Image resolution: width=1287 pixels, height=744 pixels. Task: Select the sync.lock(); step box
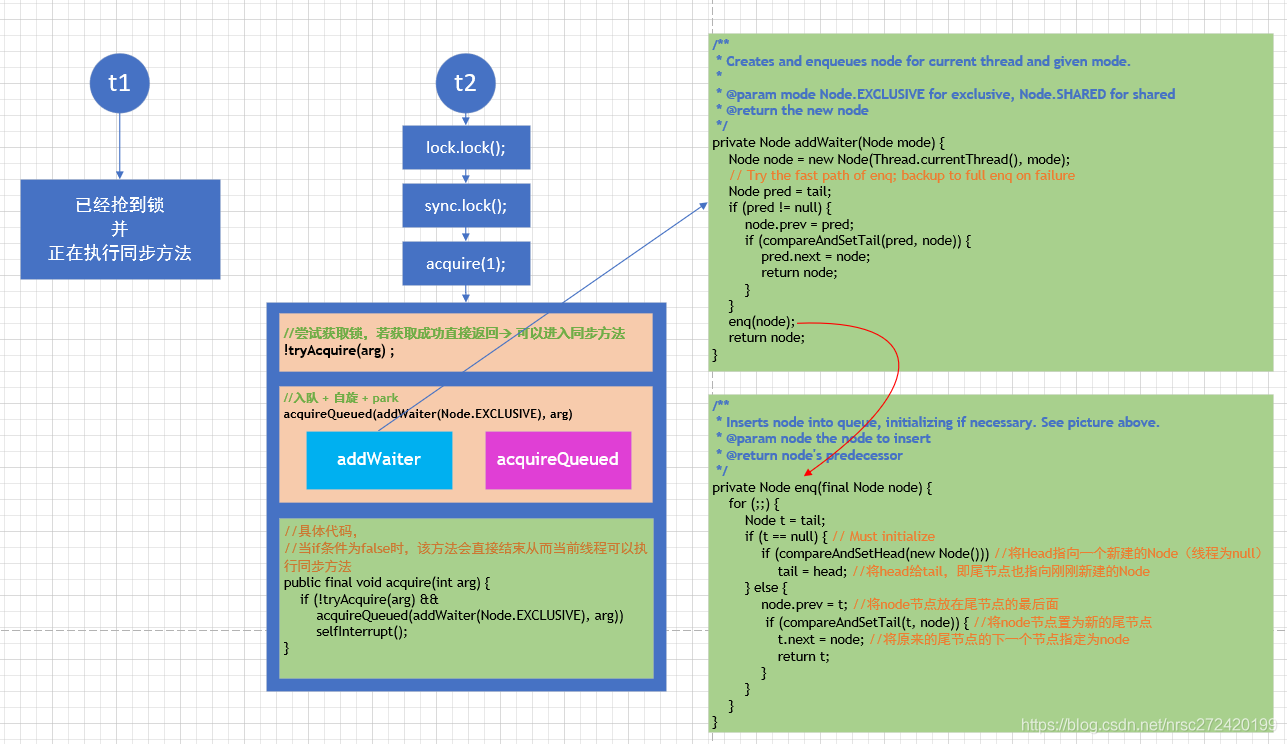coord(466,205)
